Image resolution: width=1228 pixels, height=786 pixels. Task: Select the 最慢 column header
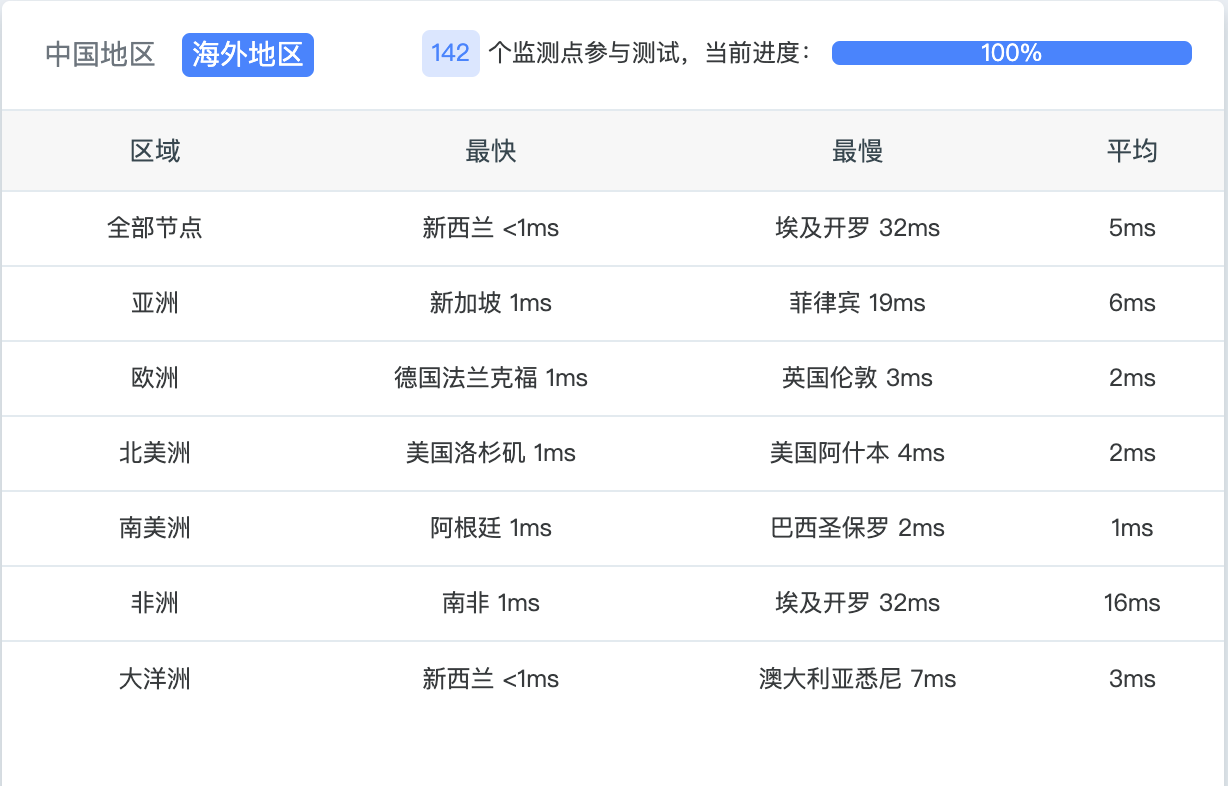857,150
